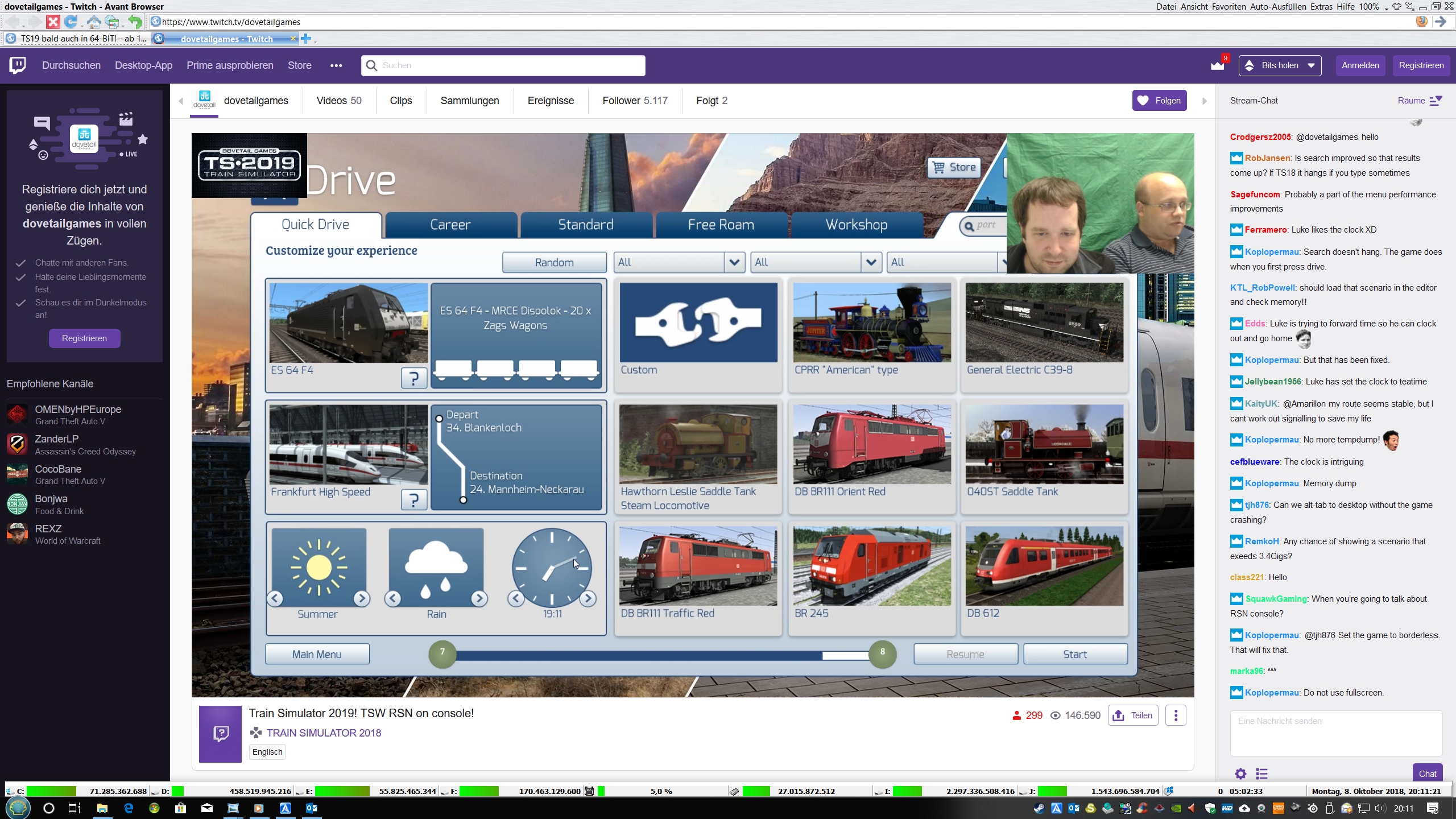Screen dimensions: 1456x819
Task: Click Anmelden to log in
Action: click(1360, 65)
